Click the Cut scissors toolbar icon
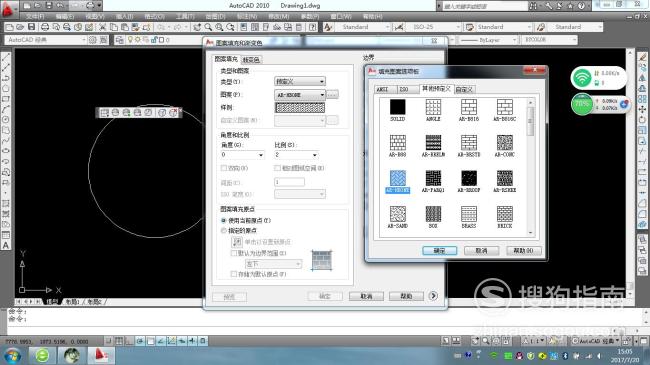 pyautogui.click(x=102, y=27)
